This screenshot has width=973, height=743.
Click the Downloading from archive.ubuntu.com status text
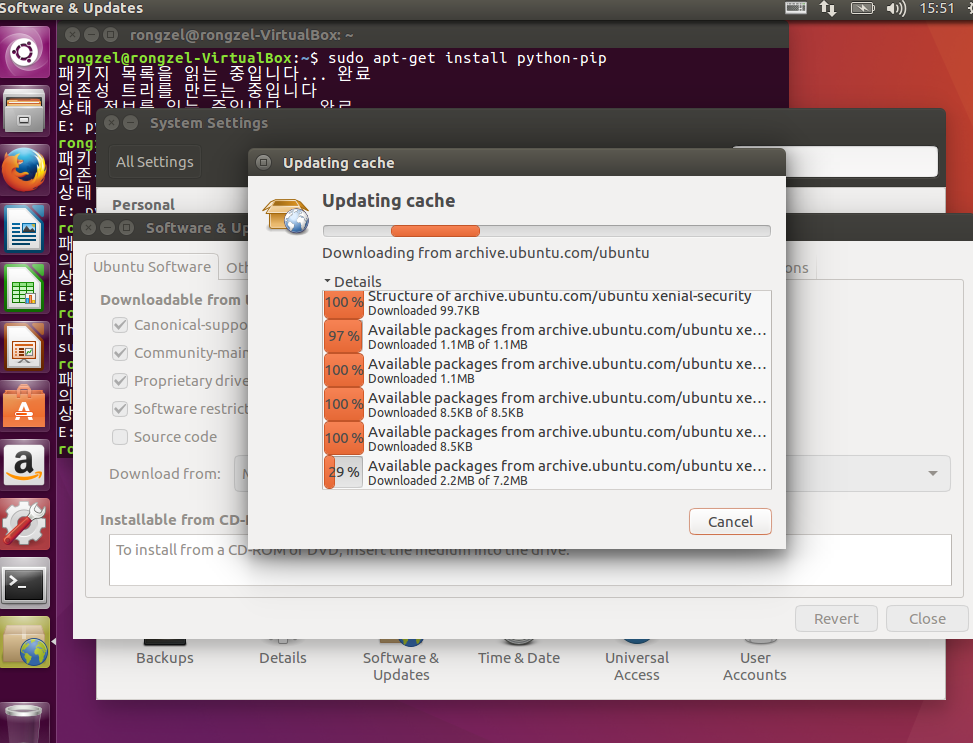coord(485,253)
